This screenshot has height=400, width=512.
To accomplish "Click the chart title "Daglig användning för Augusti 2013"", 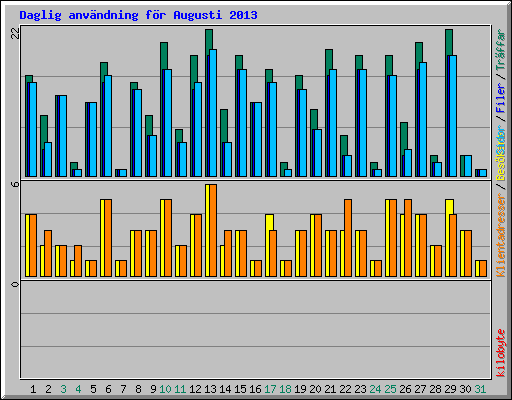I will pyautogui.click(x=138, y=15).
